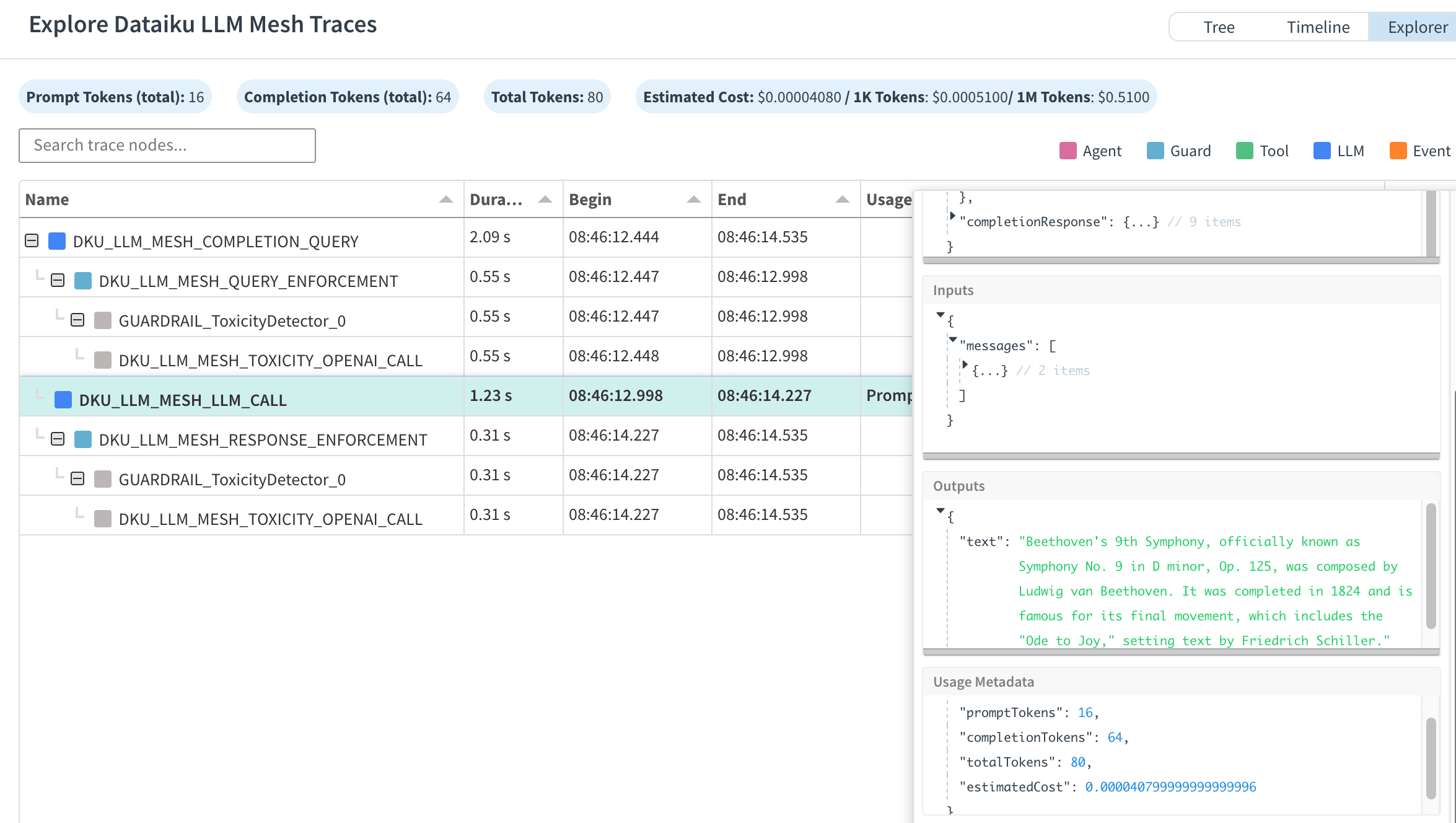This screenshot has height=823, width=1456.
Task: Sort by the Duration column arrow
Action: pos(545,200)
